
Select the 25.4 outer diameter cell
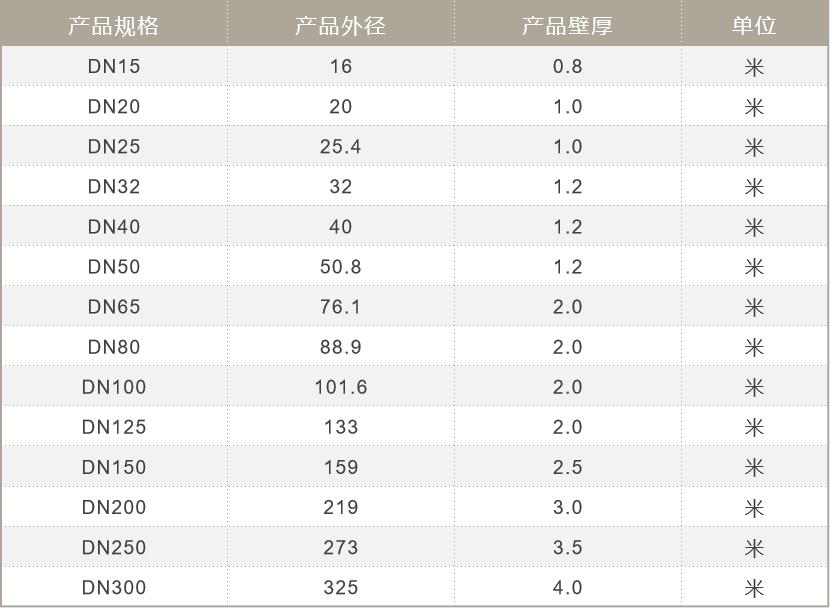(x=340, y=147)
